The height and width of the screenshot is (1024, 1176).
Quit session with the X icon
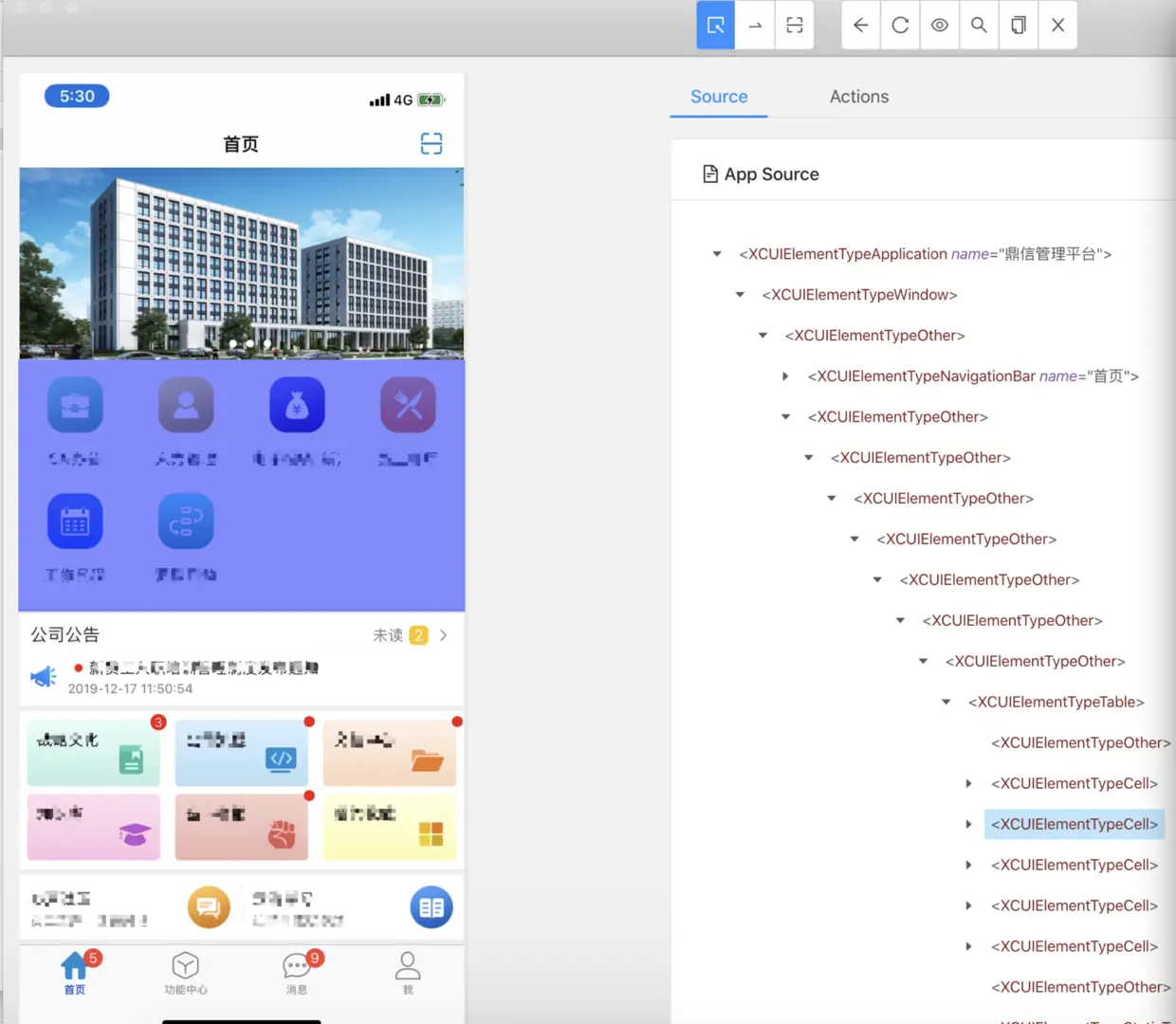pos(1057,26)
